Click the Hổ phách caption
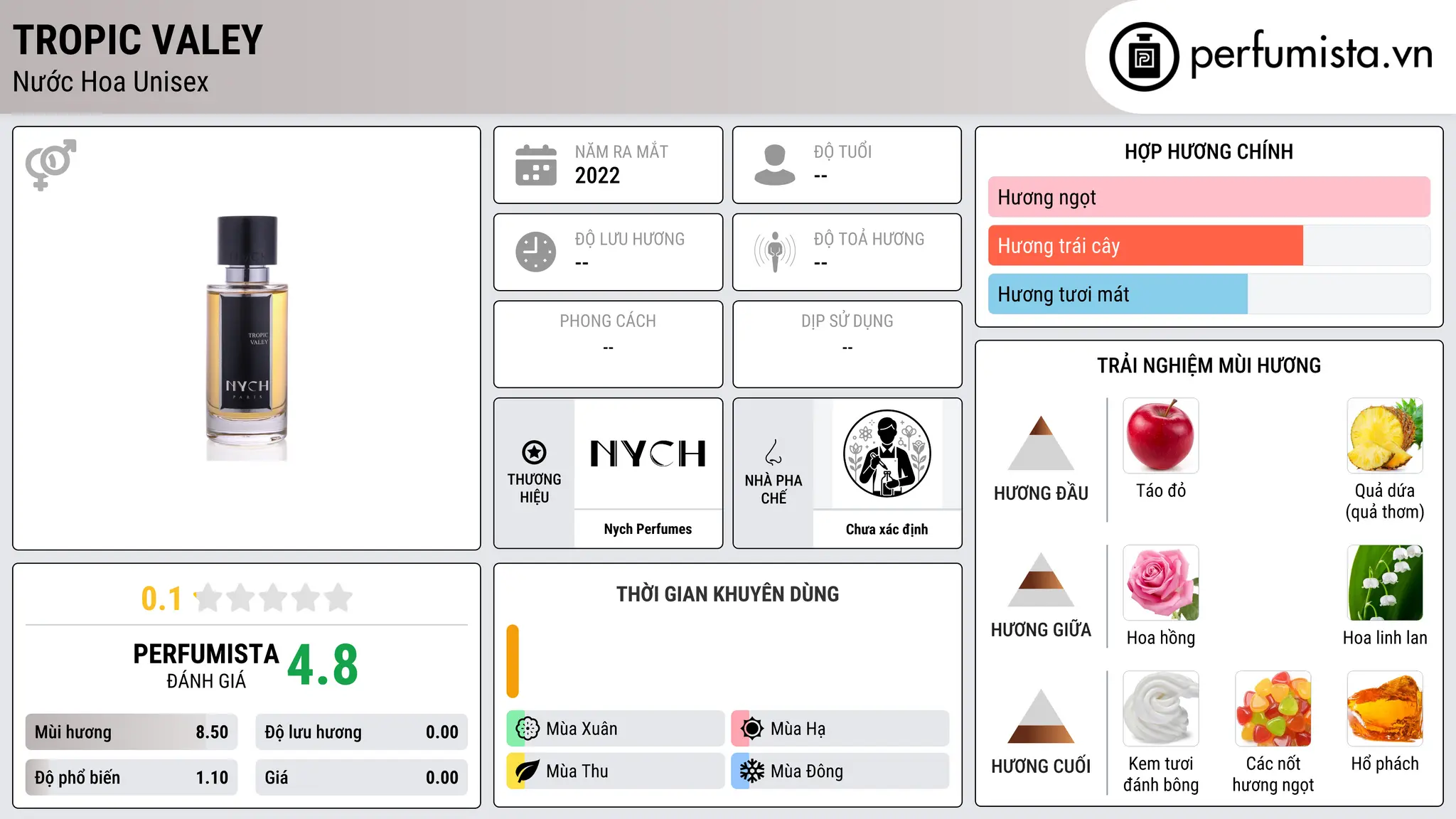Viewport: 1456px width, 819px height. [1385, 764]
